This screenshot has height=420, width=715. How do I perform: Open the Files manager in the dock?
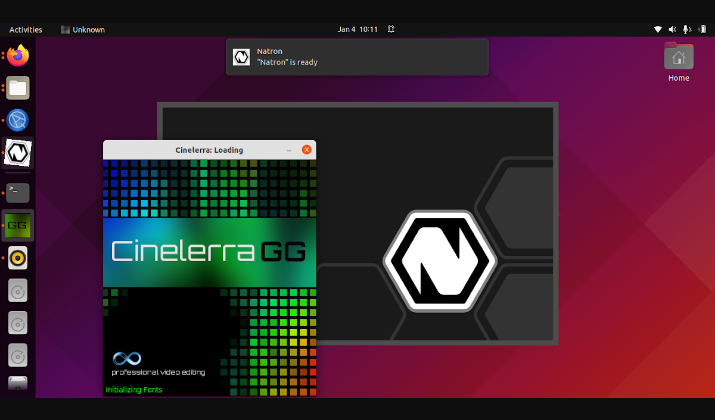(x=18, y=88)
